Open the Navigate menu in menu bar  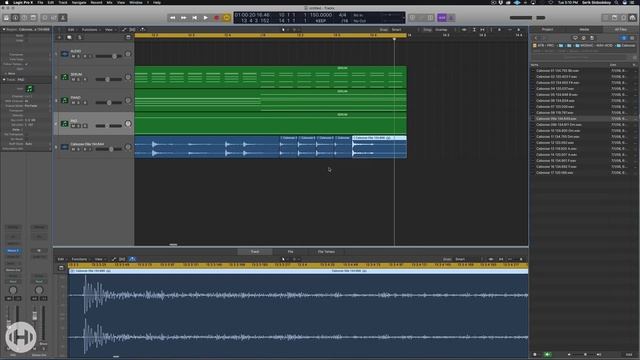coord(79,2)
